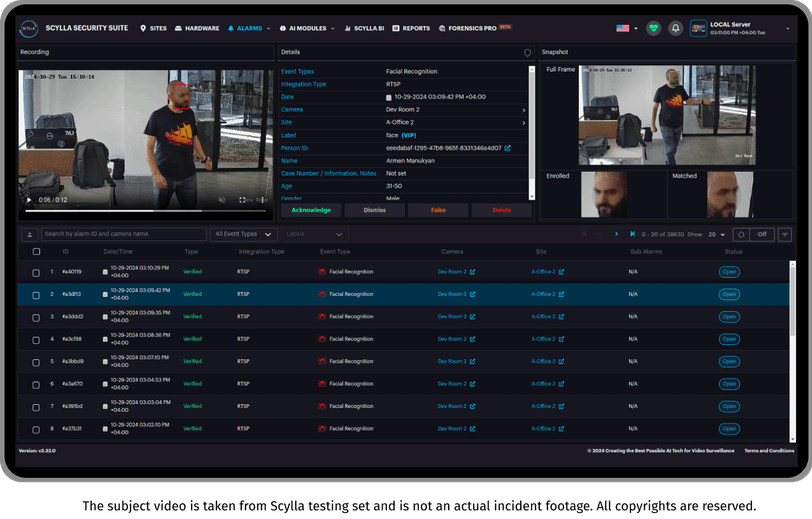Viewport: 812px width, 519px height.
Task: Mute the recording video audio
Action: [222, 200]
